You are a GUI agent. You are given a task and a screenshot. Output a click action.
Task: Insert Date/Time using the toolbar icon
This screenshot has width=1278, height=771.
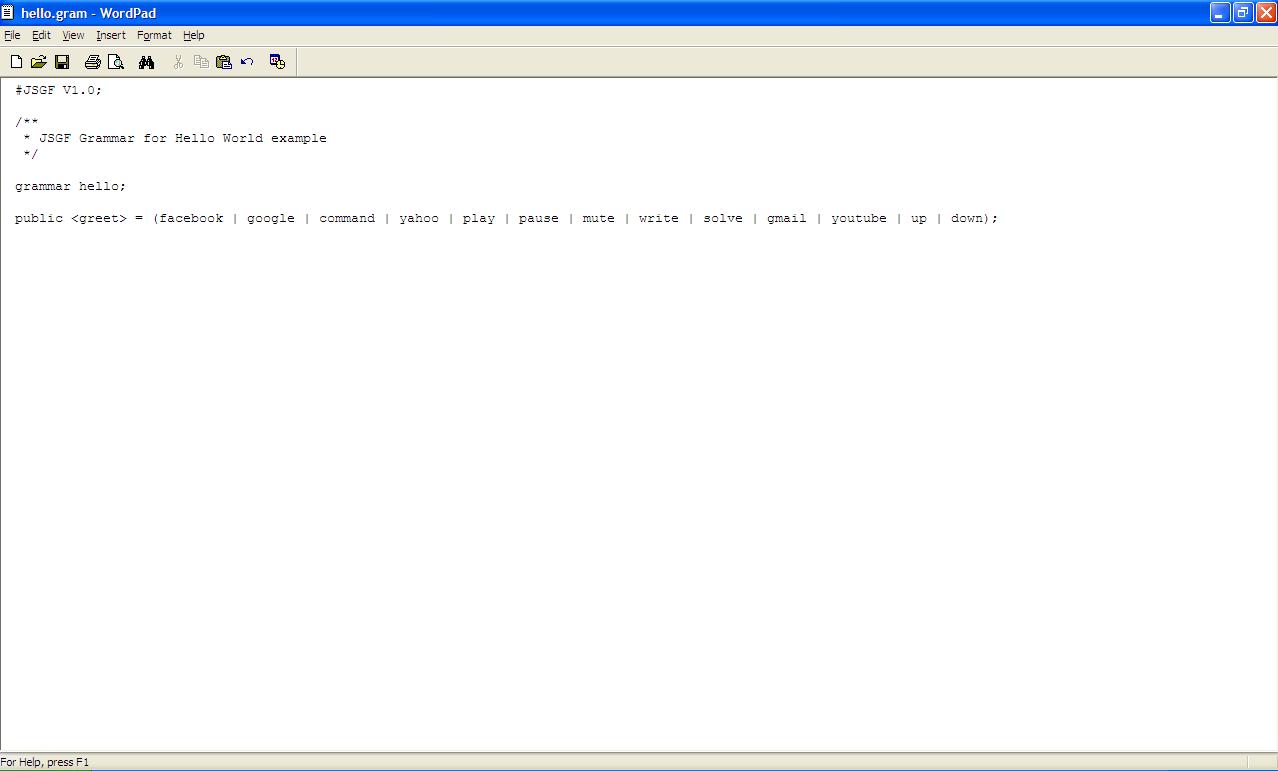278,62
